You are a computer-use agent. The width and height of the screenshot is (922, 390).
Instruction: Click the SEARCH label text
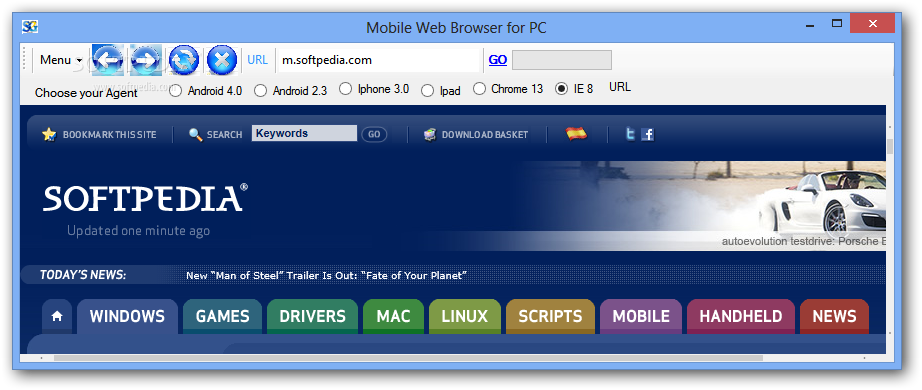pyautogui.click(x=224, y=135)
